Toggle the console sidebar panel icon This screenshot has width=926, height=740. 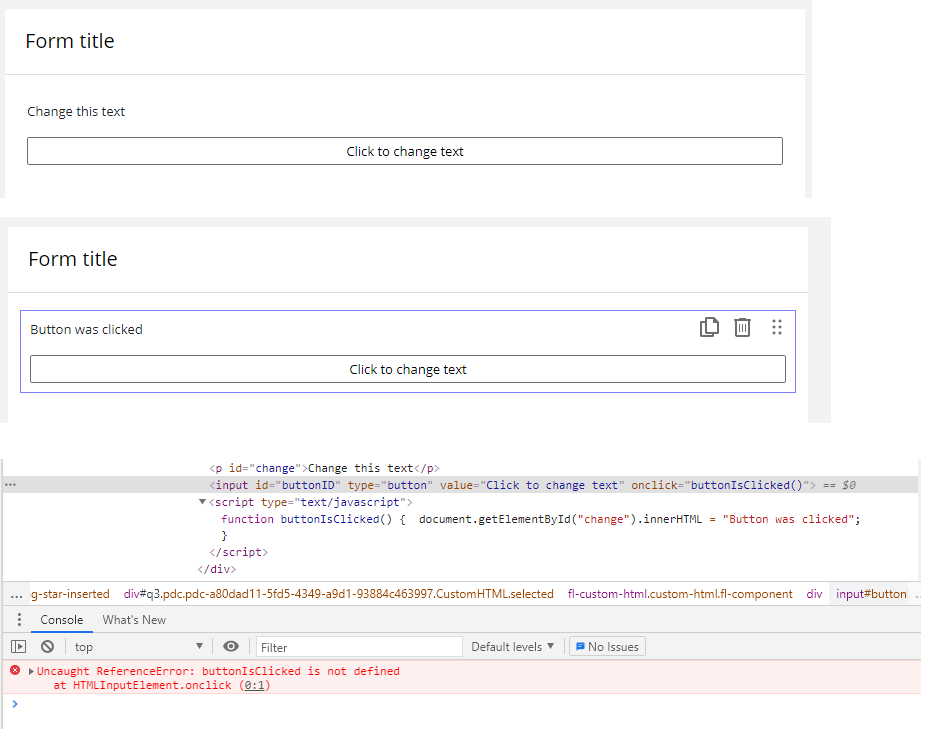19,647
